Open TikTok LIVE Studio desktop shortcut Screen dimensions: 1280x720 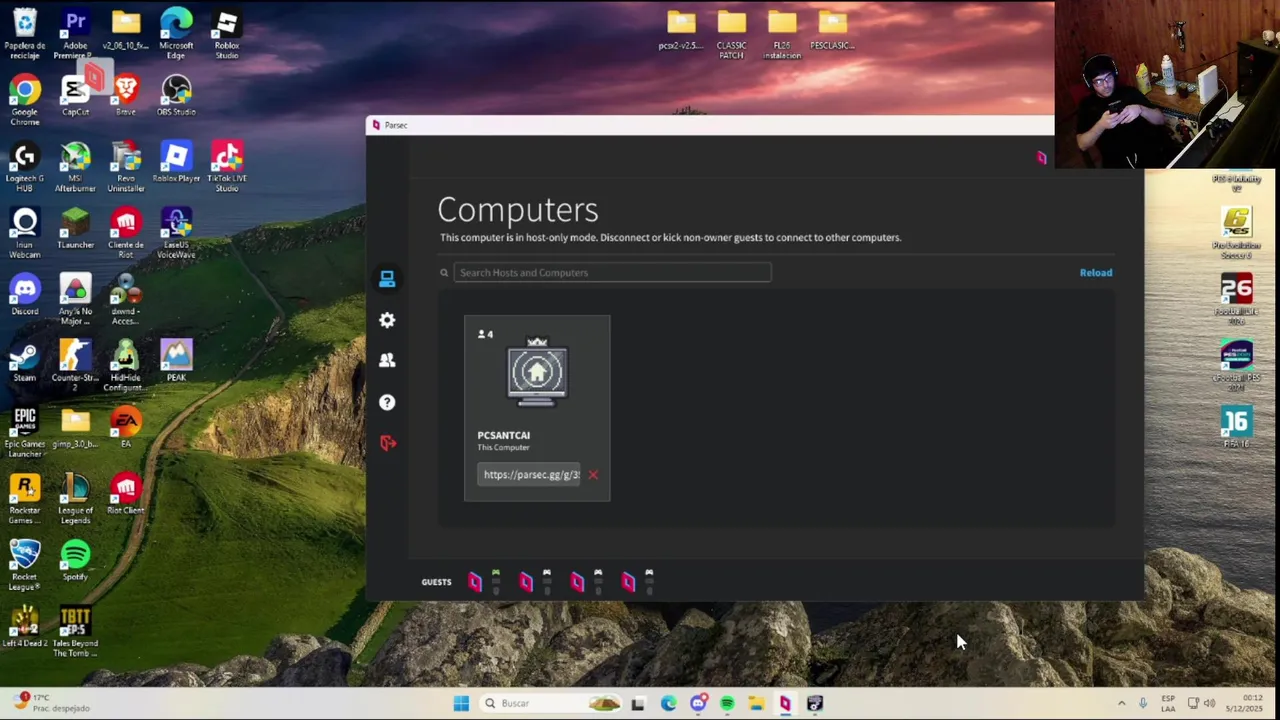[227, 167]
